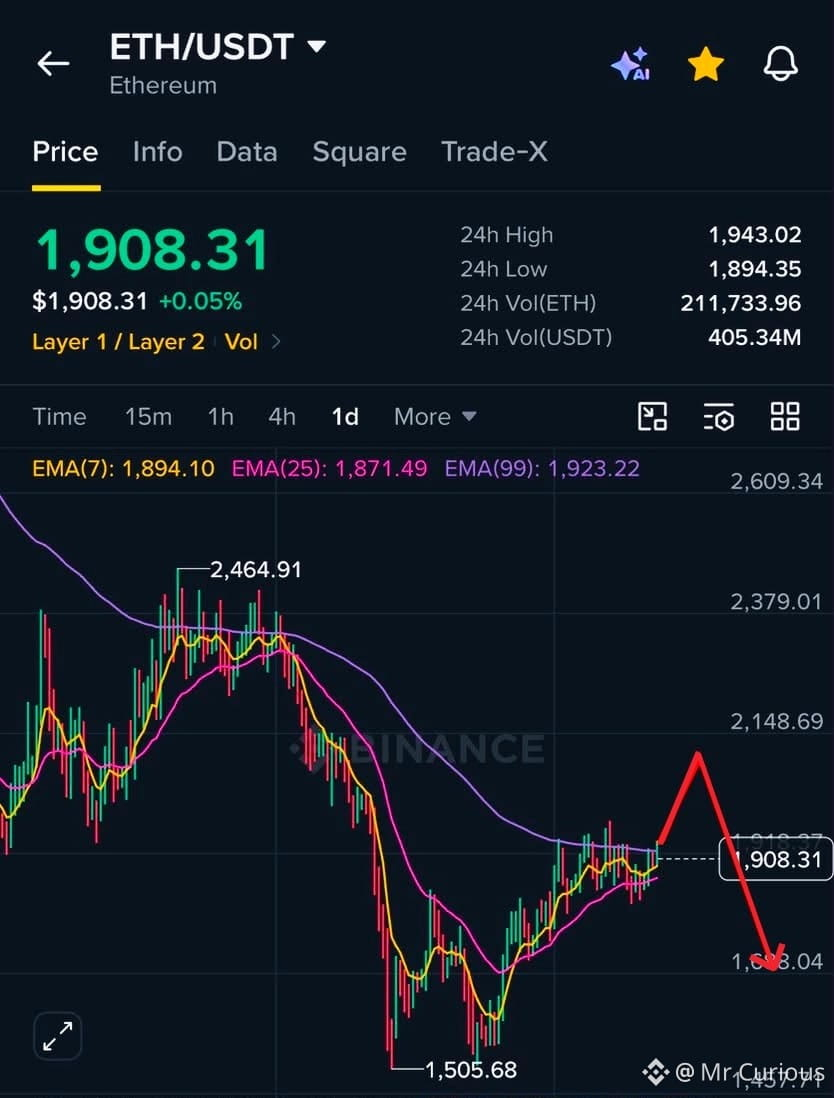Select the Time chart interval
834x1098 pixels.
60,417
